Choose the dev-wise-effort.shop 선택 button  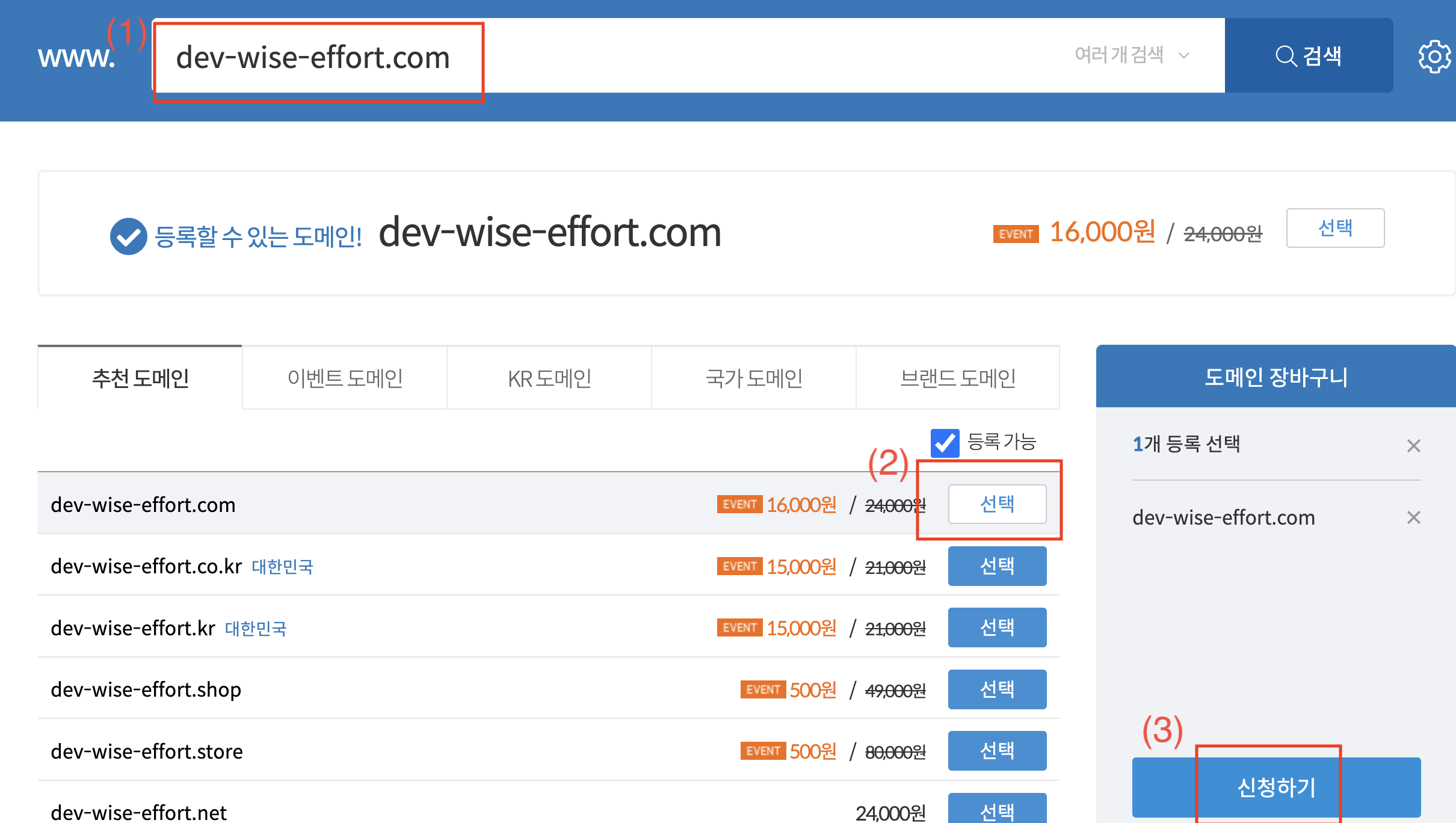(997, 689)
